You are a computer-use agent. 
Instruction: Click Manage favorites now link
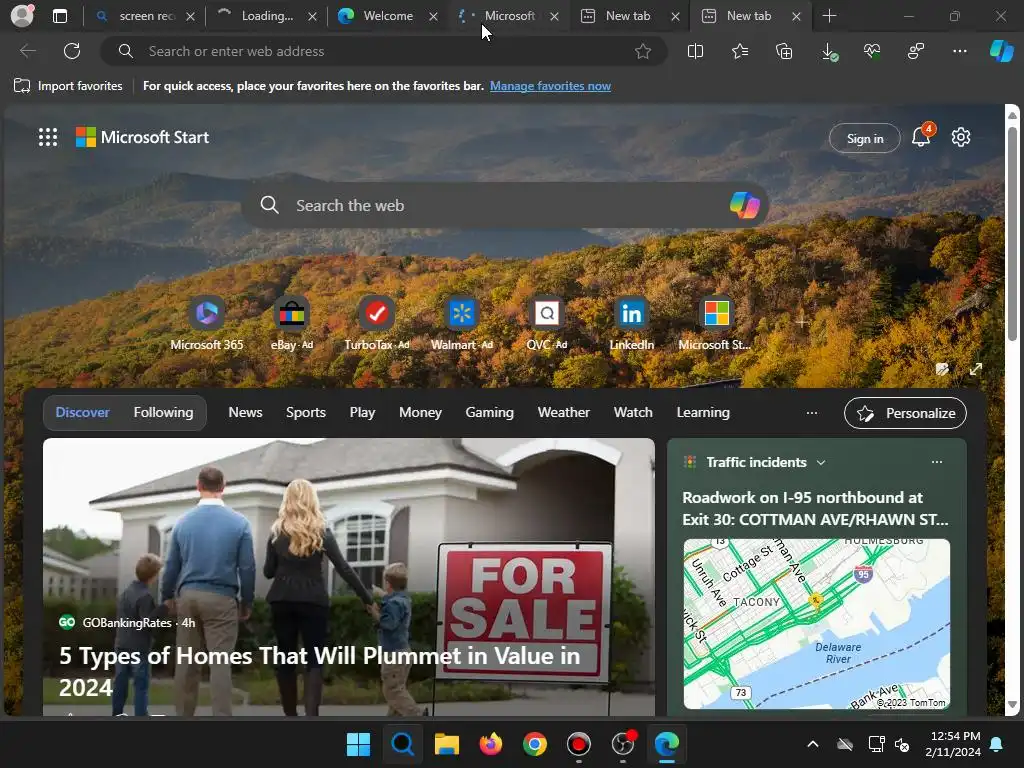550,86
